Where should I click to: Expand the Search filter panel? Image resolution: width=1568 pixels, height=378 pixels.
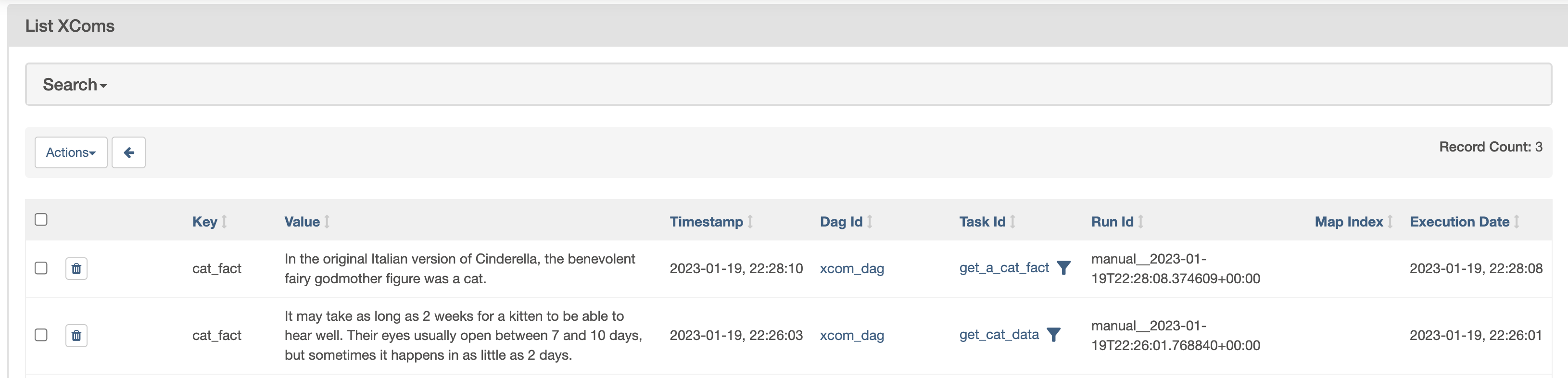tap(74, 85)
